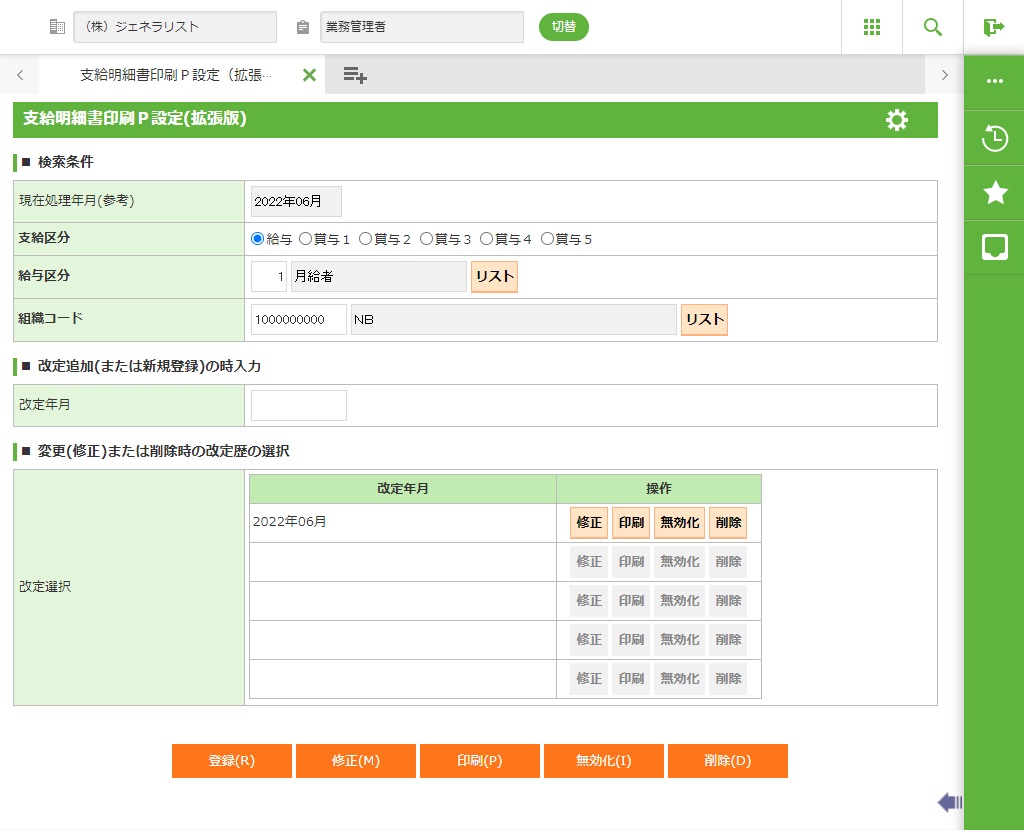Viewport: 1024px width, 830px height.
Task: Click the logout exit icon
Action: point(993,27)
